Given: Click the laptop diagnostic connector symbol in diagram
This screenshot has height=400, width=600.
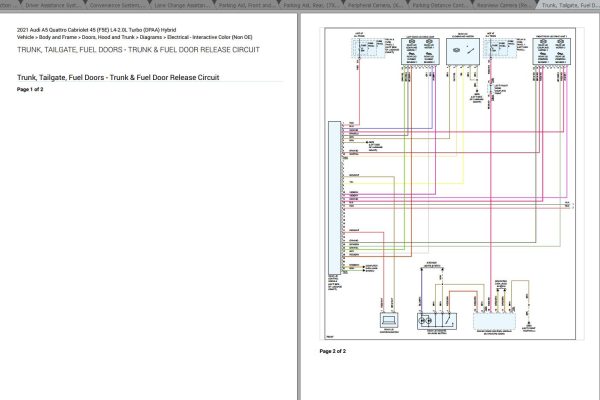Looking at the screenshot, I should click(389, 320).
